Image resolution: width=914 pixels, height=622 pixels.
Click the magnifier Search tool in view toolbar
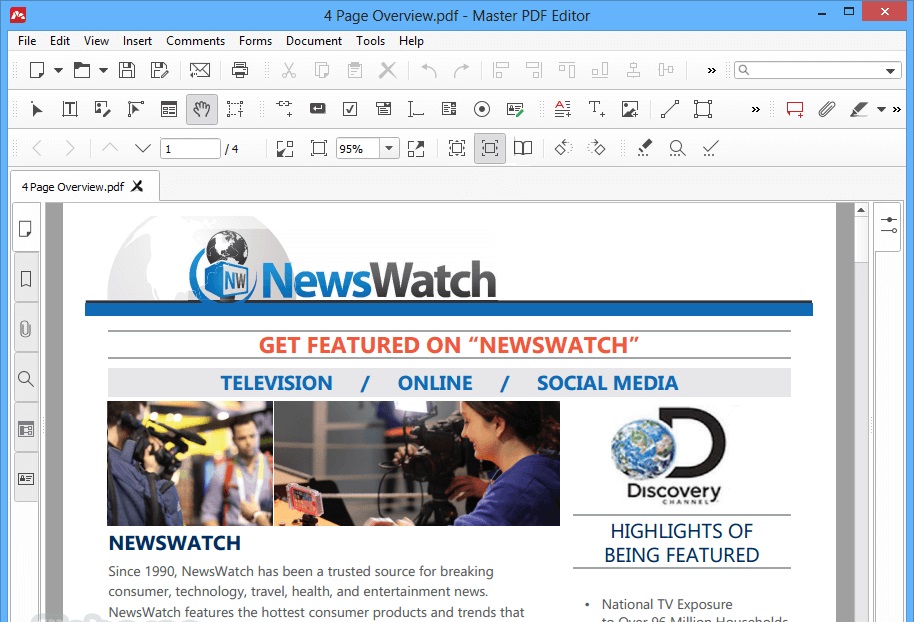coord(677,148)
